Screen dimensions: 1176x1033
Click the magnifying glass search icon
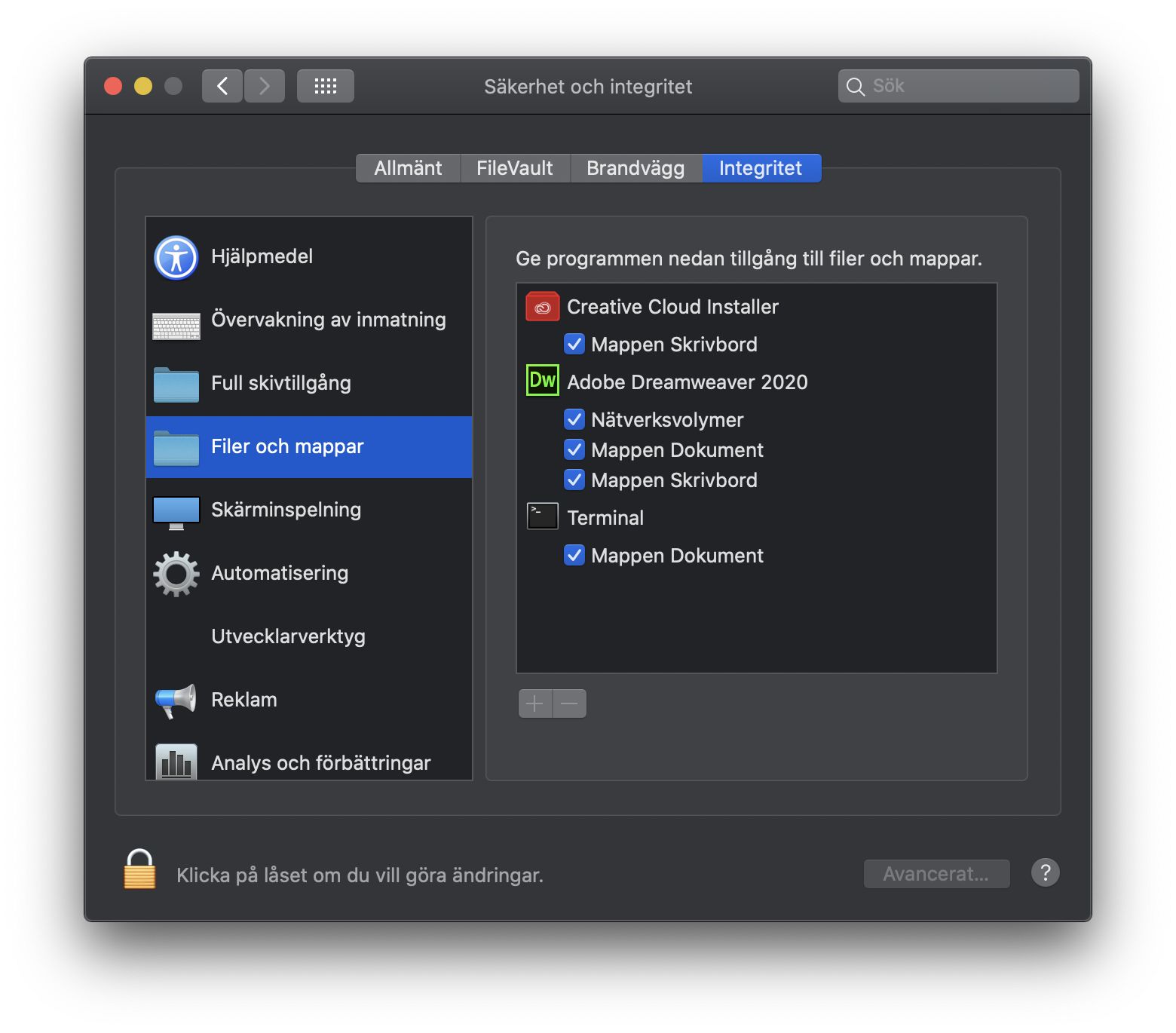coord(855,87)
